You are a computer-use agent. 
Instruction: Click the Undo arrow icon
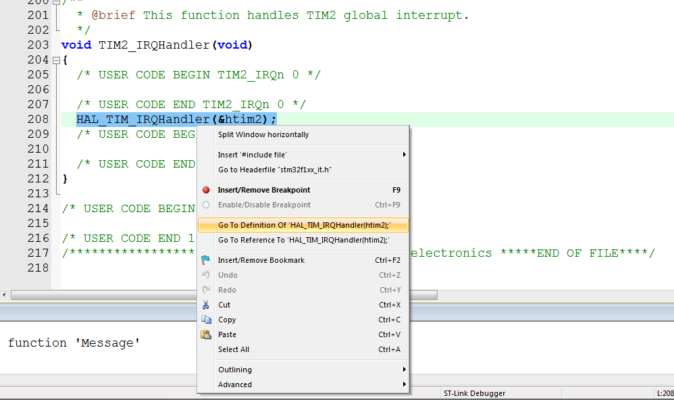[206, 275]
